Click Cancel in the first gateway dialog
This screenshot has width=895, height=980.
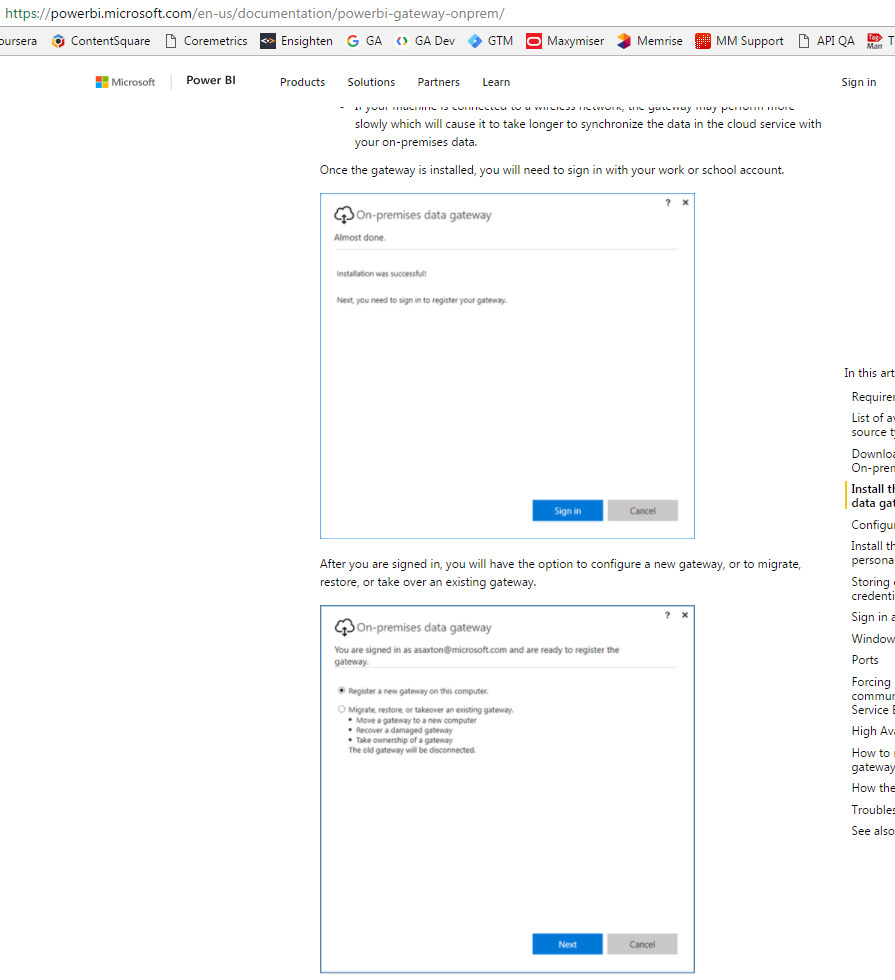pos(642,511)
